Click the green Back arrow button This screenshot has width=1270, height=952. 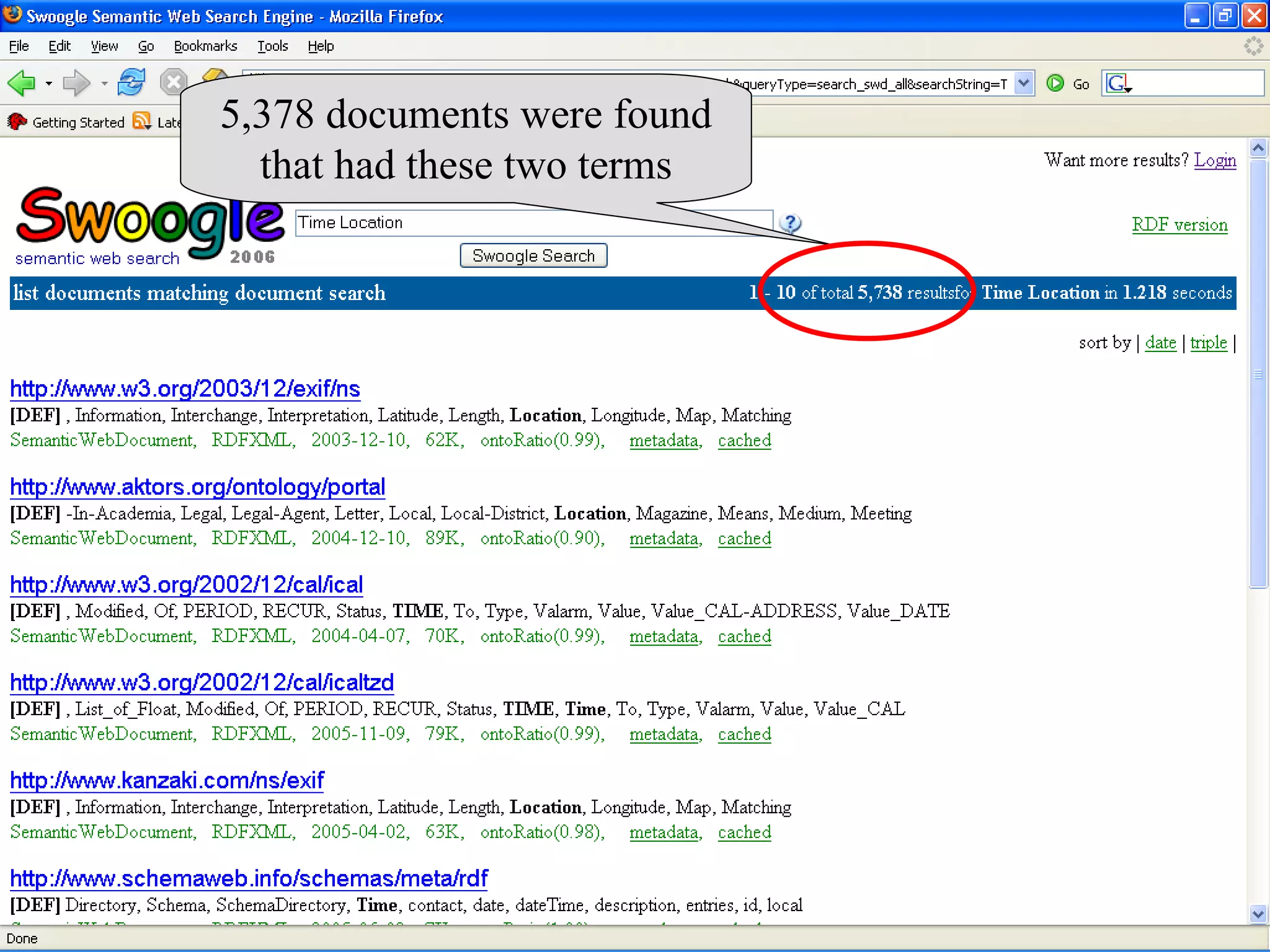[x=21, y=83]
